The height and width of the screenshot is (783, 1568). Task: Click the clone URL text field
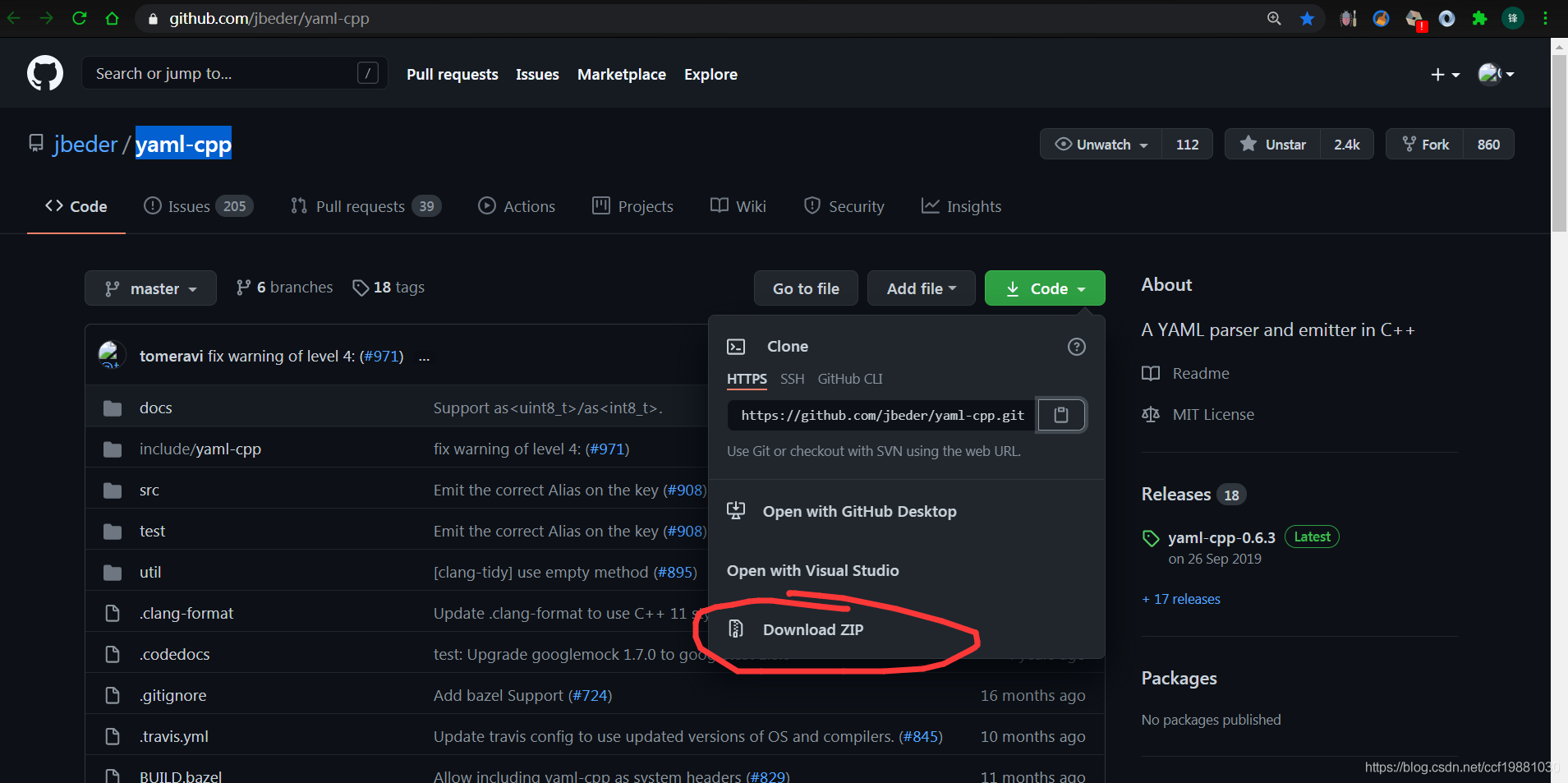tap(882, 415)
